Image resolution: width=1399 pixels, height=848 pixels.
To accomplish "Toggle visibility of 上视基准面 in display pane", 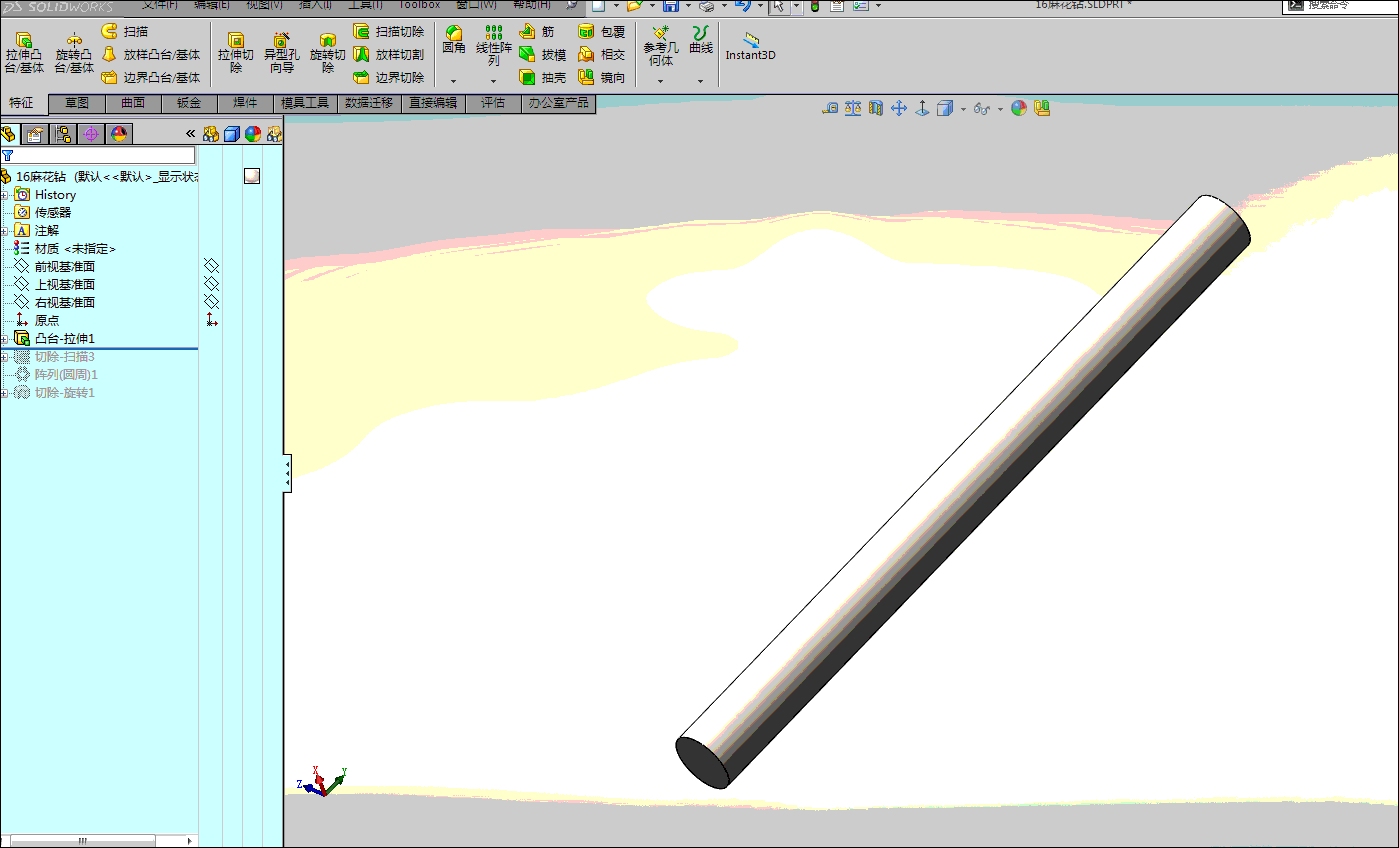I will point(211,283).
